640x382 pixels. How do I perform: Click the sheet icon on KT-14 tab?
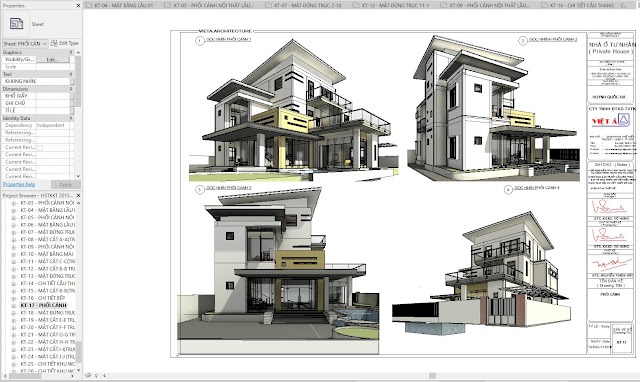[544, 5]
